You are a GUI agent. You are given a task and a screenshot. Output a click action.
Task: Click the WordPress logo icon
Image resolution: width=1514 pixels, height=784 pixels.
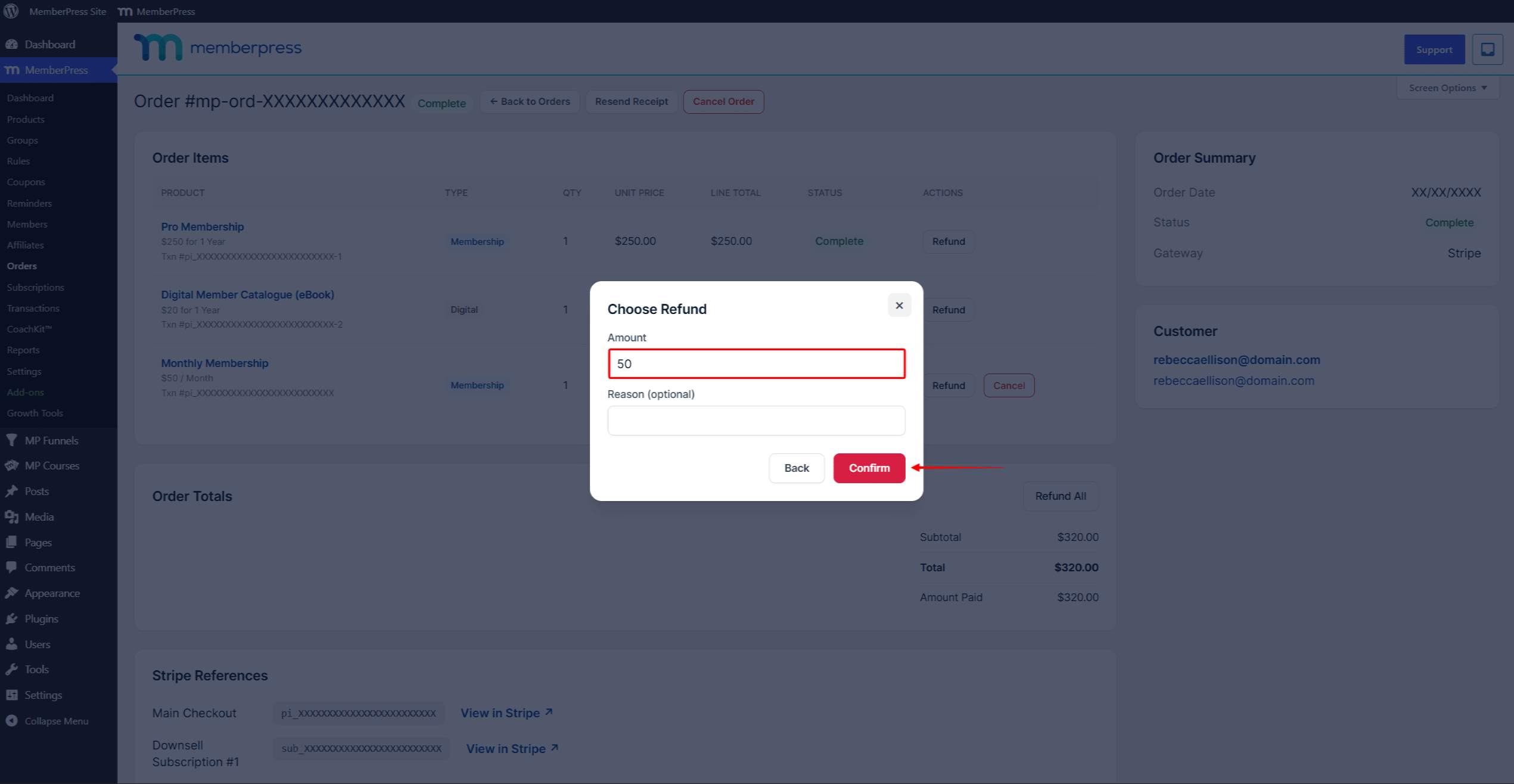[x=11, y=11]
